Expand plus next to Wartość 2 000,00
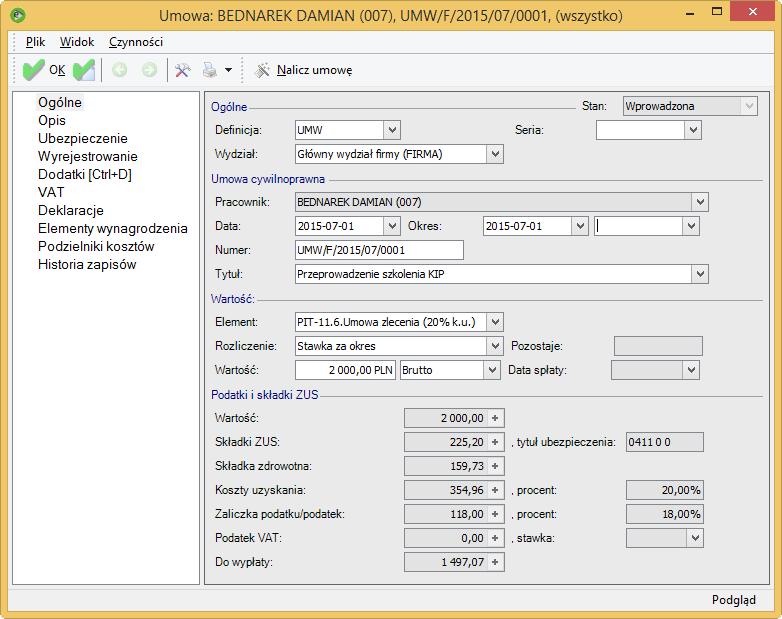 (495, 418)
